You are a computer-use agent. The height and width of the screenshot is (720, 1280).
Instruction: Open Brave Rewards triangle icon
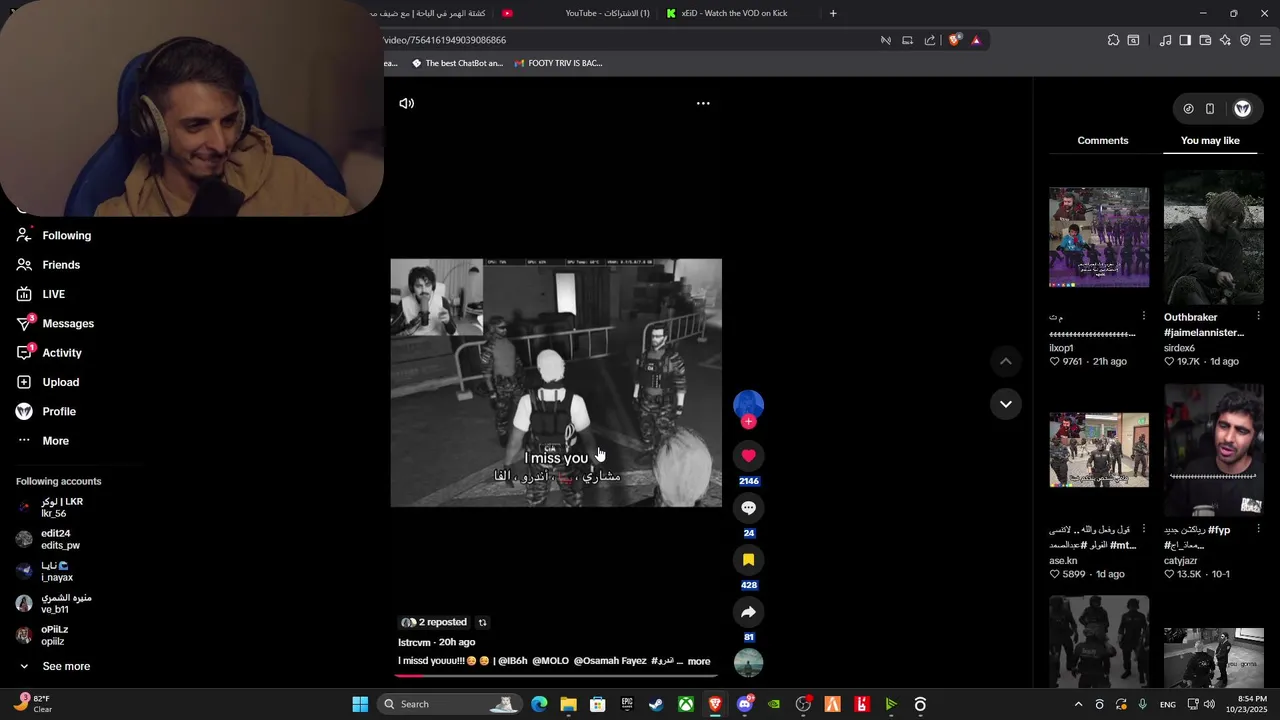click(976, 40)
